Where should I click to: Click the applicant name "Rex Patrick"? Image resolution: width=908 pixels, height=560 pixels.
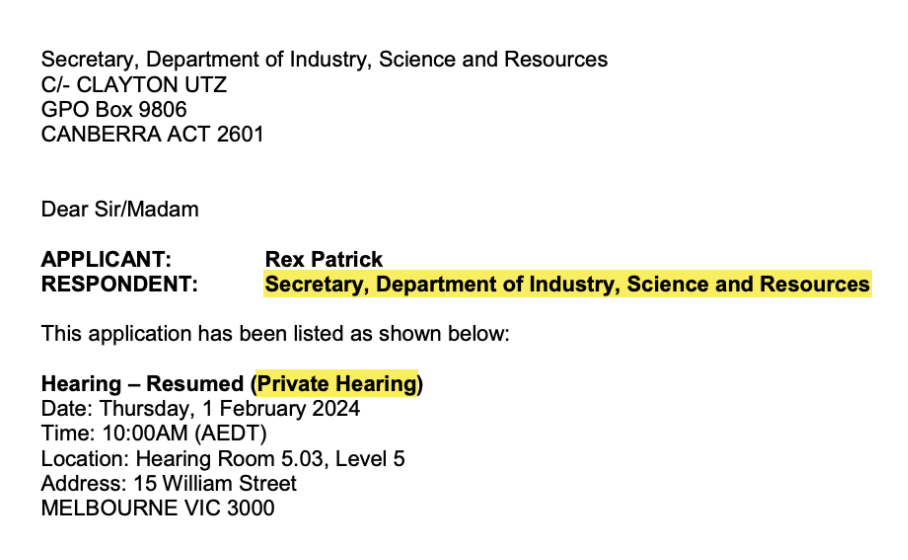tap(324, 260)
